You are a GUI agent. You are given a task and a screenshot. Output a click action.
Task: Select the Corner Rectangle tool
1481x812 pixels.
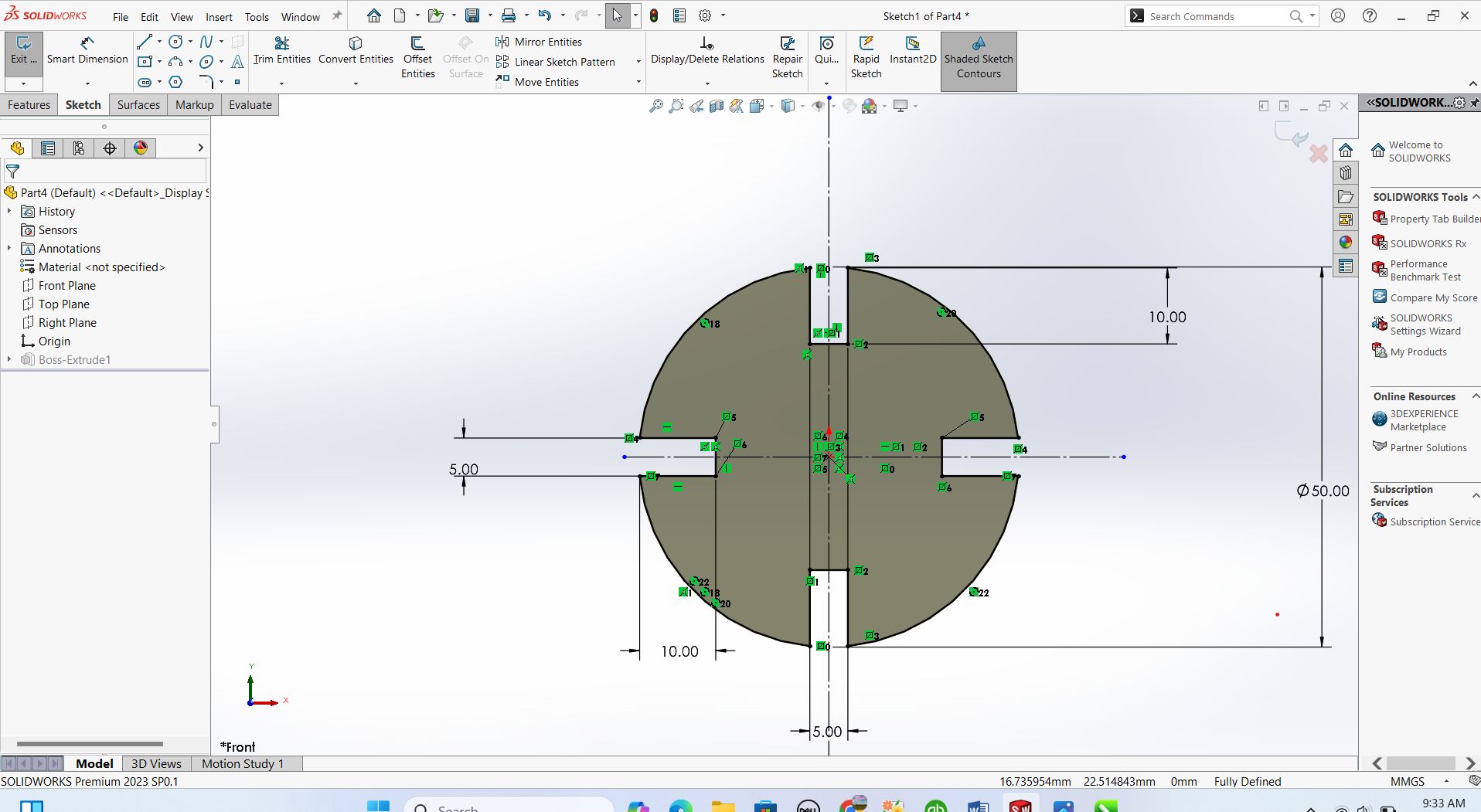click(x=145, y=62)
